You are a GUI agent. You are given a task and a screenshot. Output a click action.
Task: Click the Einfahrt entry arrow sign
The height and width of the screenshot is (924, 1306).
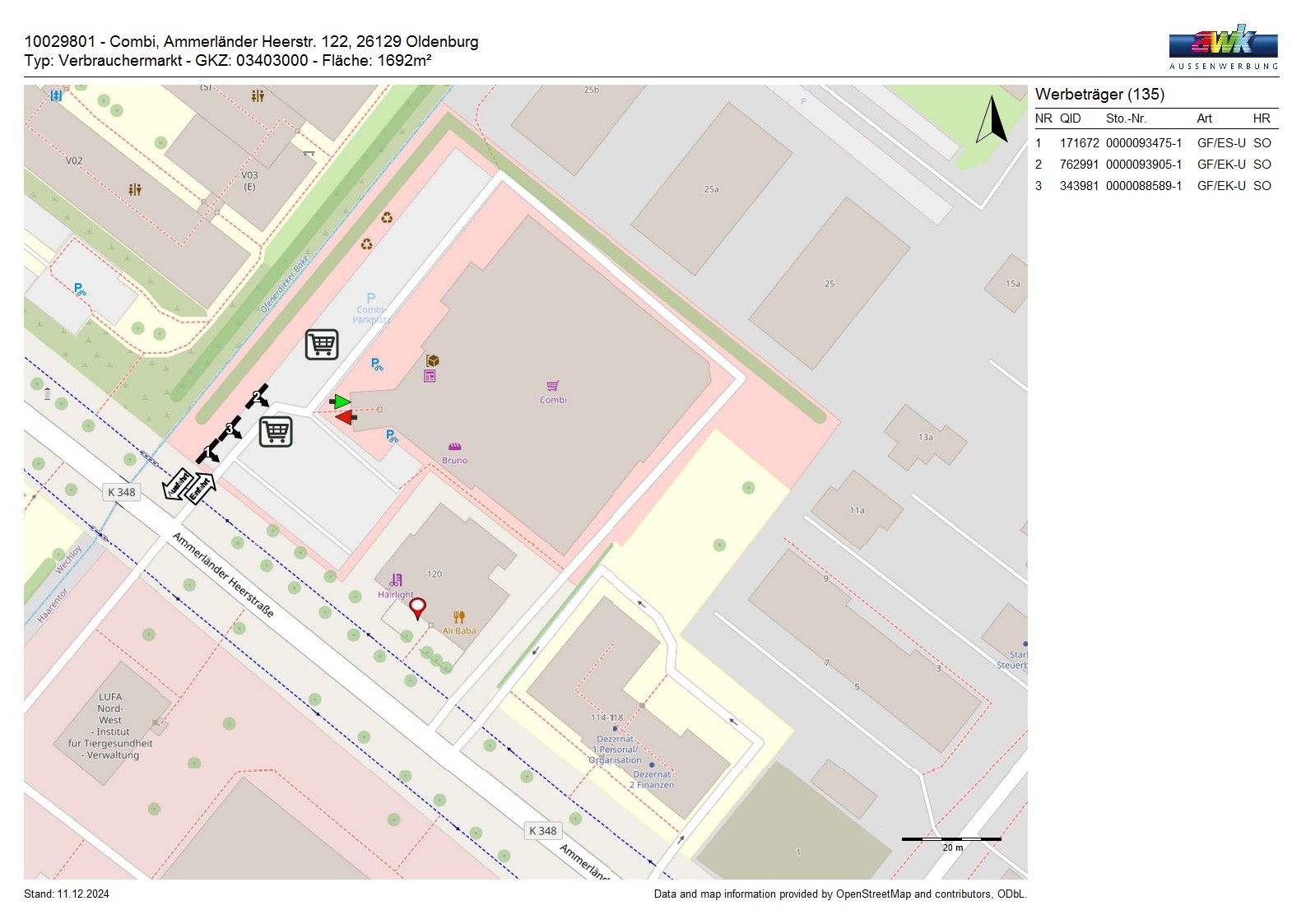(201, 489)
